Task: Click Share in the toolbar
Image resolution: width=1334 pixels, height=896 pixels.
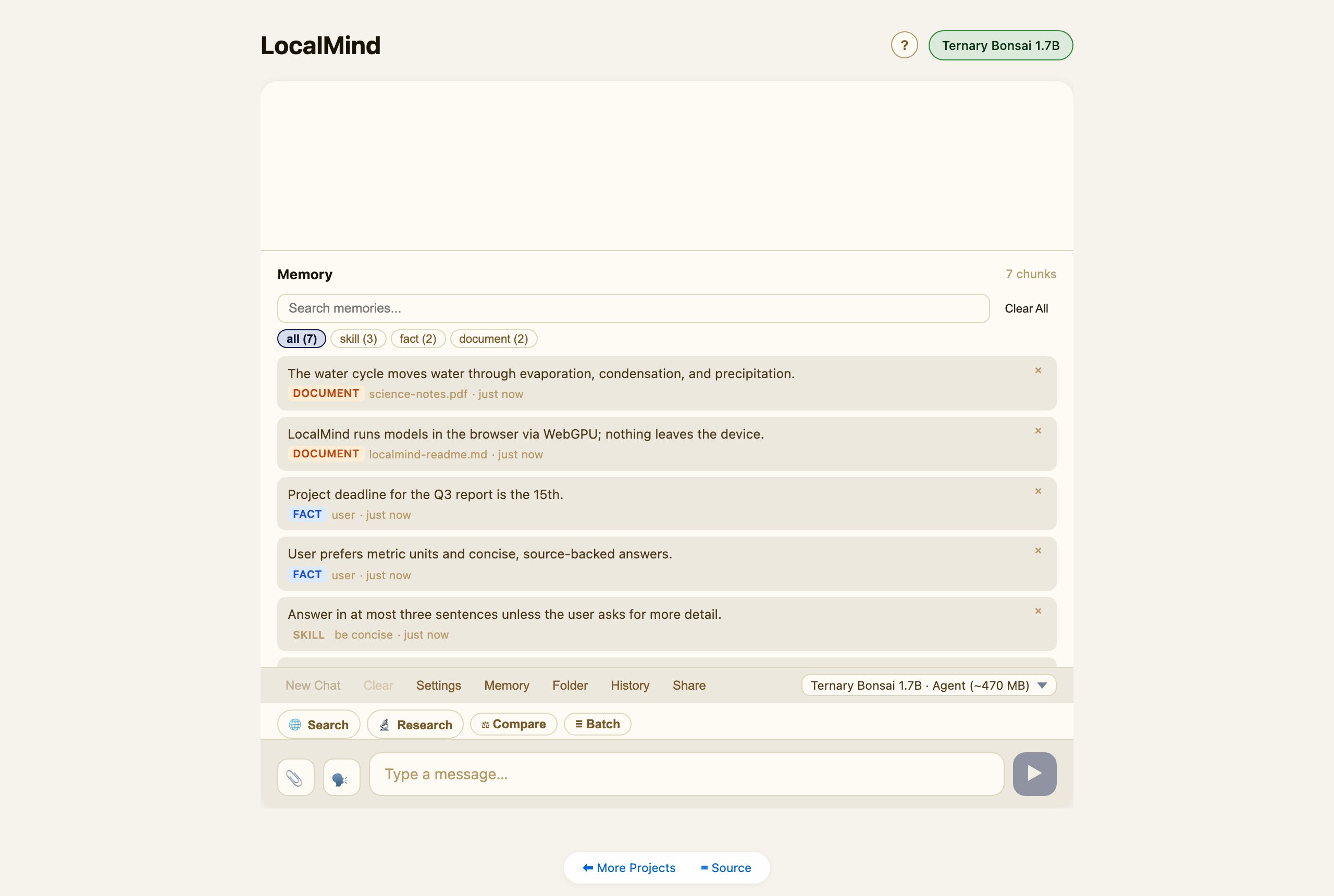Action: click(689, 685)
